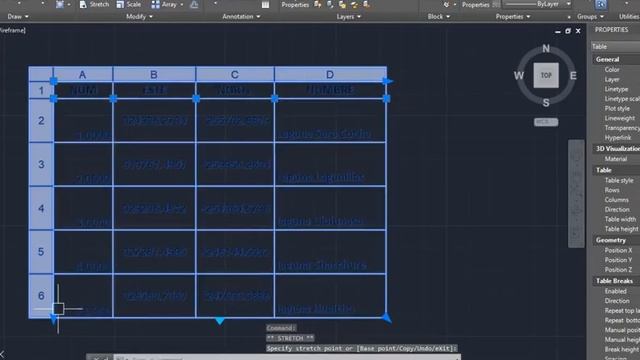The image size is (640, 360).
Task: Open the Table object type dropdown in Properties
Action: coord(616,47)
